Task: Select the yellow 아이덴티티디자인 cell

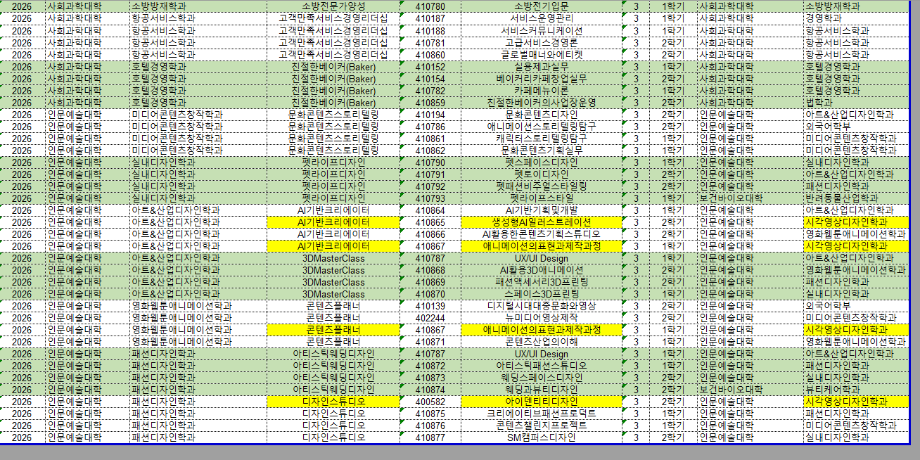Action: [539, 402]
